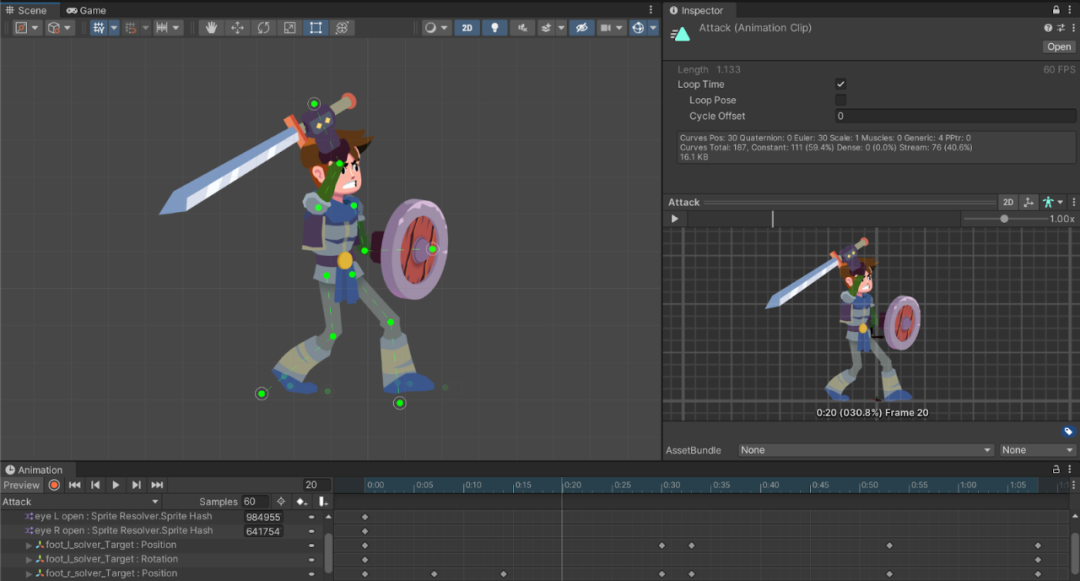Image resolution: width=1080 pixels, height=581 pixels.
Task: Adjust the preview playback speed slider
Action: [1004, 219]
